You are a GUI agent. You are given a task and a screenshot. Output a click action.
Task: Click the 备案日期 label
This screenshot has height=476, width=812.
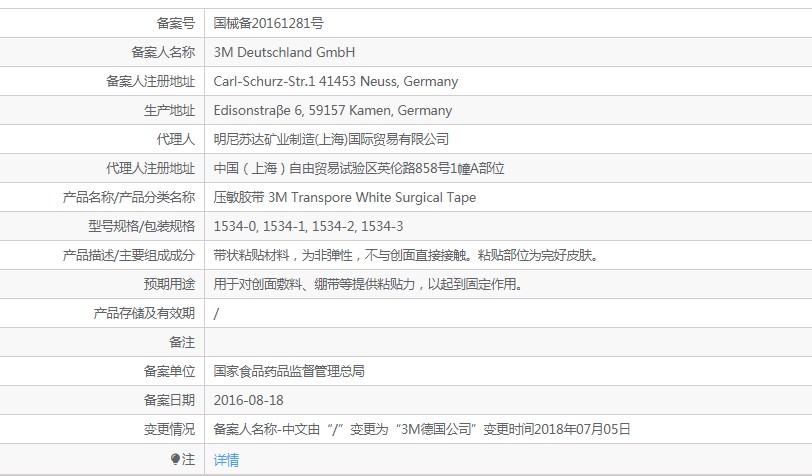tap(169, 400)
